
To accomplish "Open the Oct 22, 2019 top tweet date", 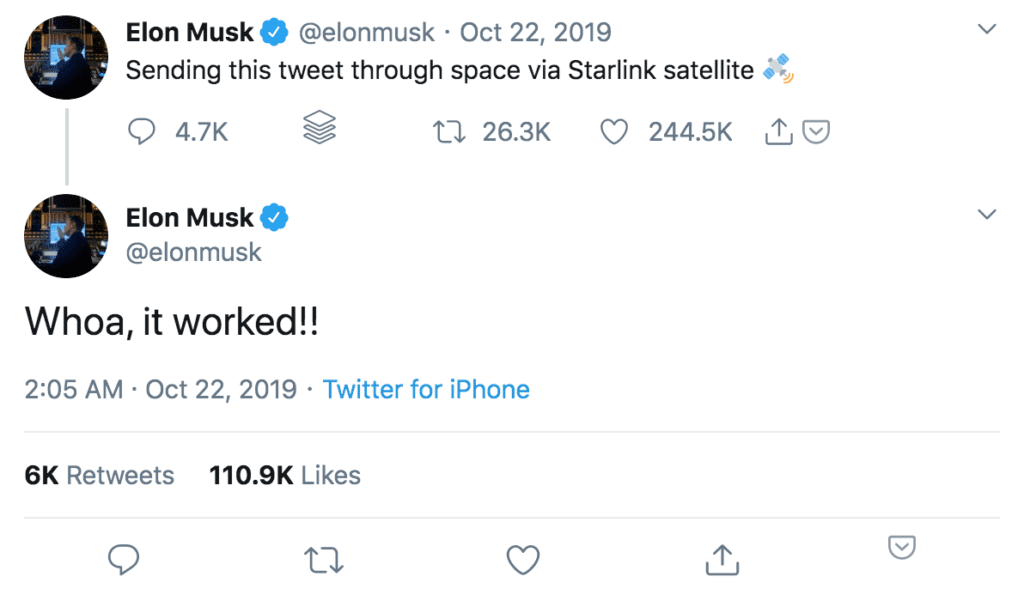I will point(535,32).
